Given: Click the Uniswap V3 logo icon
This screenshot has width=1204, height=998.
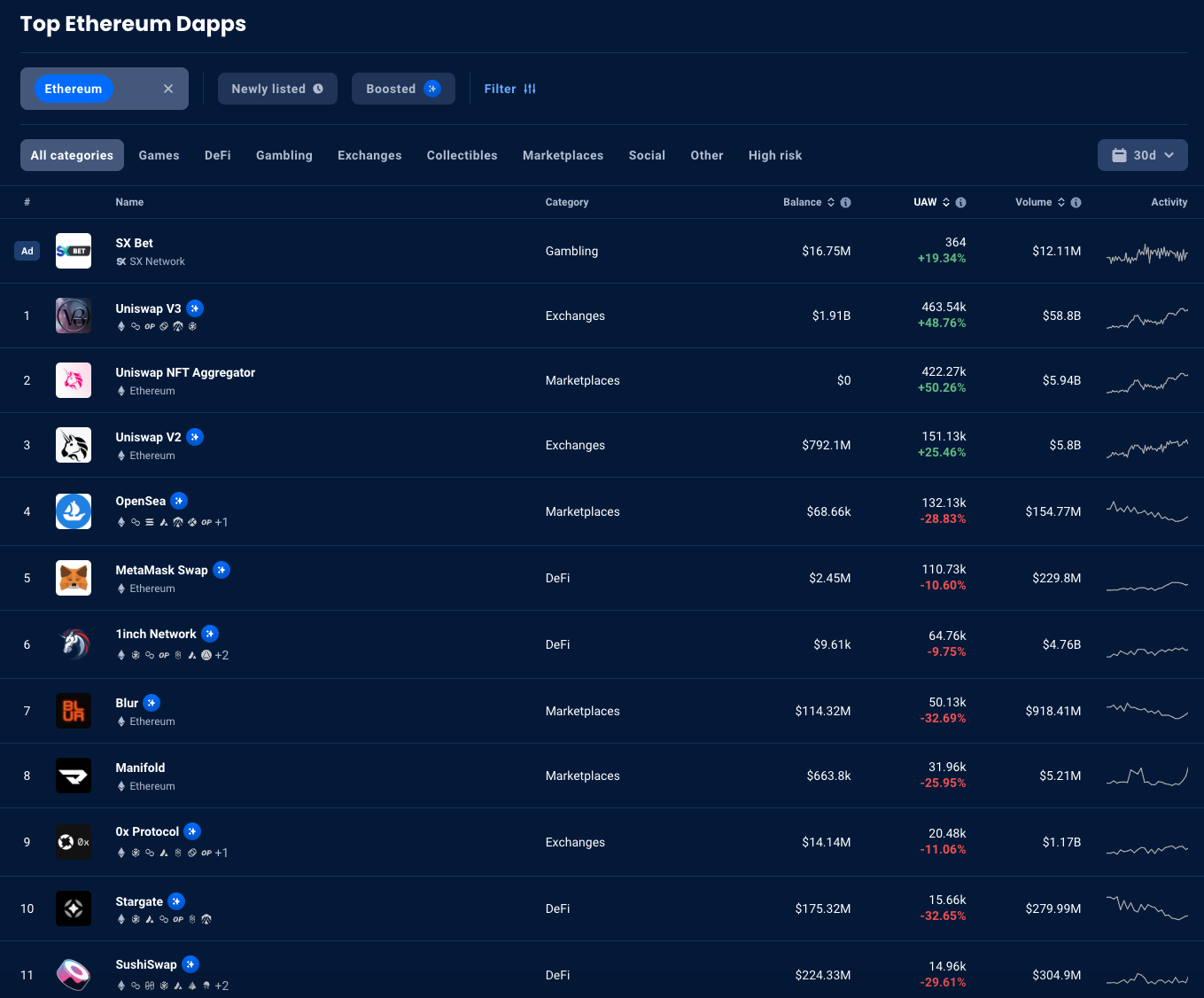Looking at the screenshot, I should [x=74, y=316].
